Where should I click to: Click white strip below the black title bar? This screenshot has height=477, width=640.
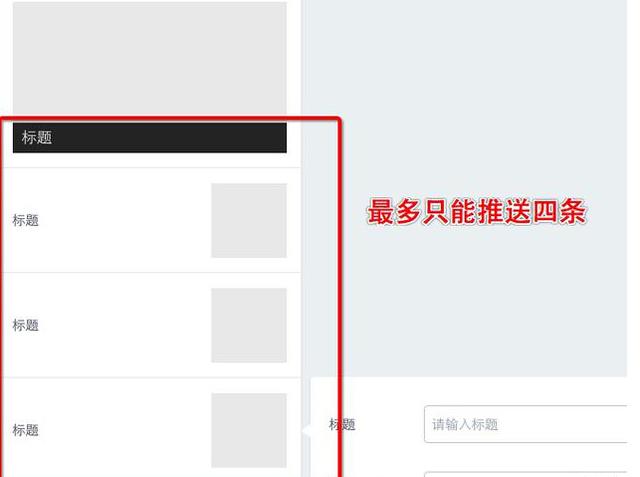point(151,160)
